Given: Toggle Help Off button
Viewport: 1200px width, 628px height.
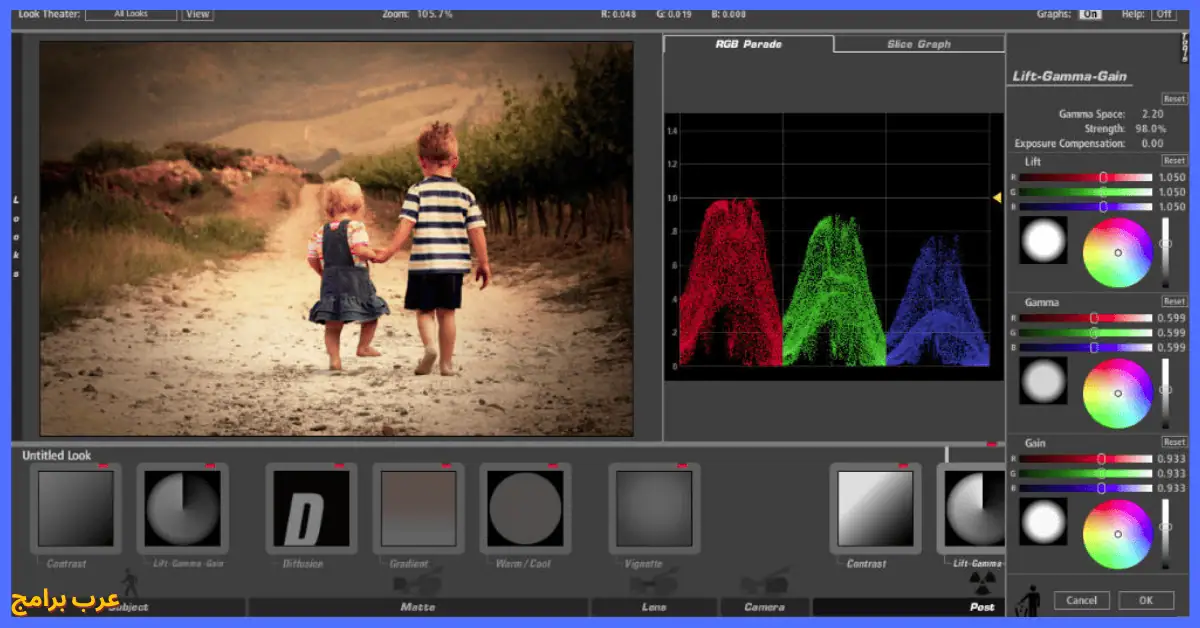Looking at the screenshot, I should (1164, 14).
